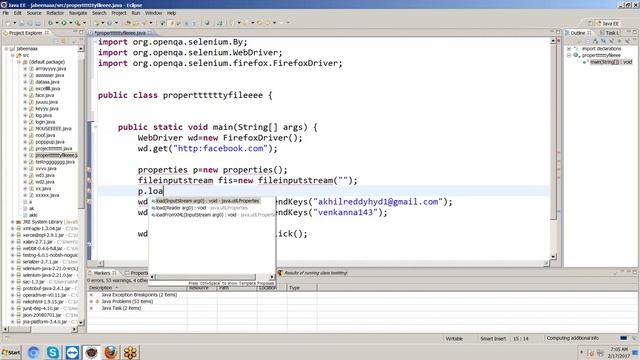Open Skype from the taskbar

click(53, 352)
